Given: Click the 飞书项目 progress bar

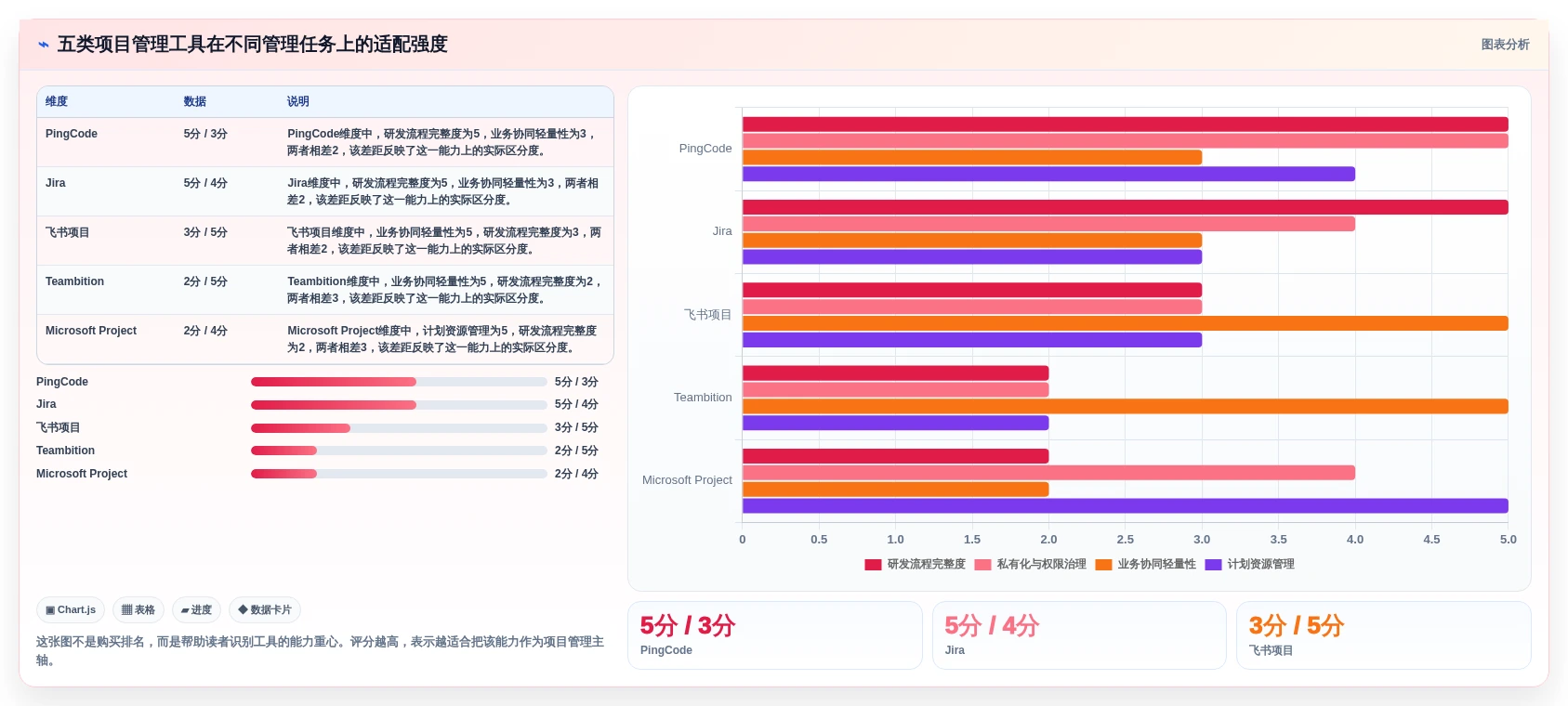Looking at the screenshot, I should 399,428.
